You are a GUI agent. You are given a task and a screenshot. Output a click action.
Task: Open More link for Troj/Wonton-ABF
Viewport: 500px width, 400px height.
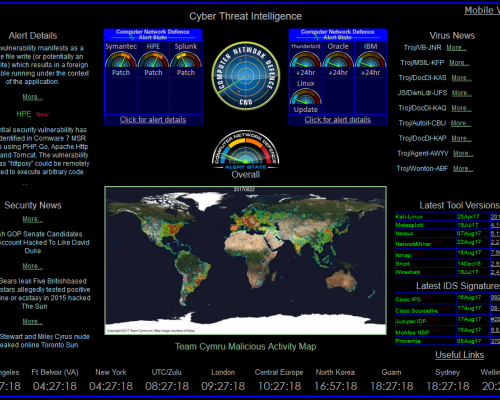click(463, 169)
